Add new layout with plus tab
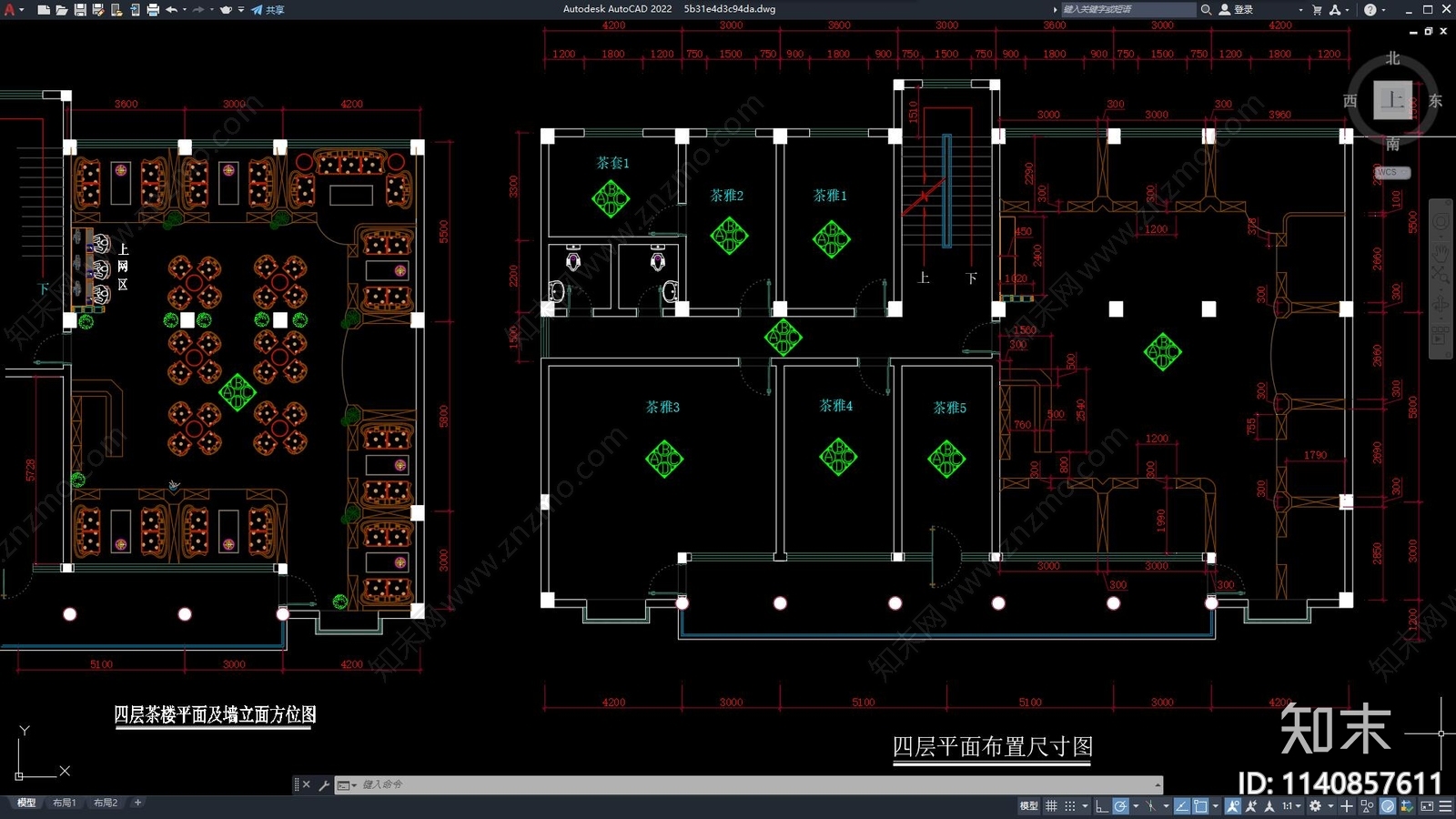Image resolution: width=1456 pixels, height=819 pixels. tap(137, 803)
